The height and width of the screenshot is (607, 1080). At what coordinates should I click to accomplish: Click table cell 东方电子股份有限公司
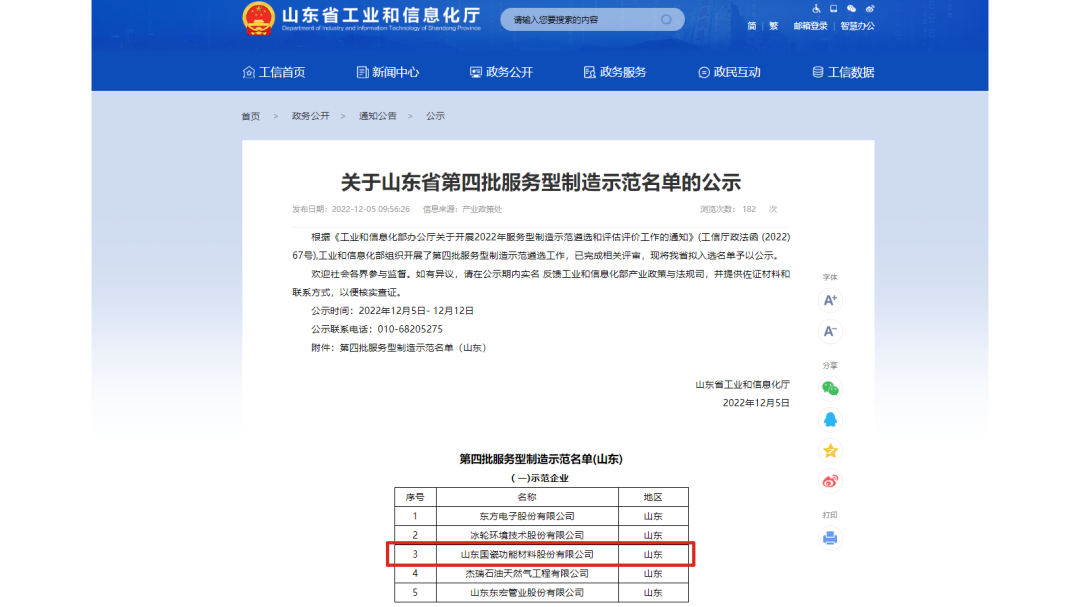tap(527, 516)
